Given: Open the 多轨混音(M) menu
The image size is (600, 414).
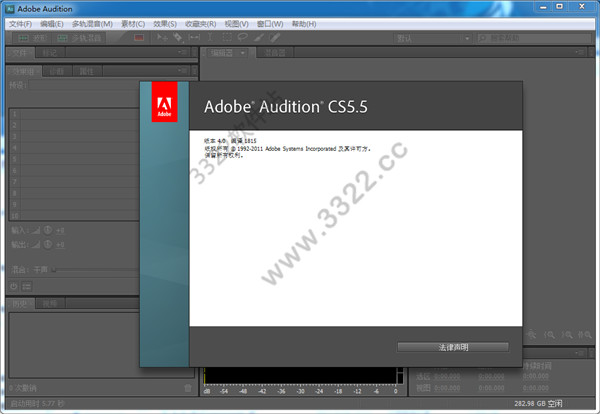Looking at the screenshot, I should (92, 24).
